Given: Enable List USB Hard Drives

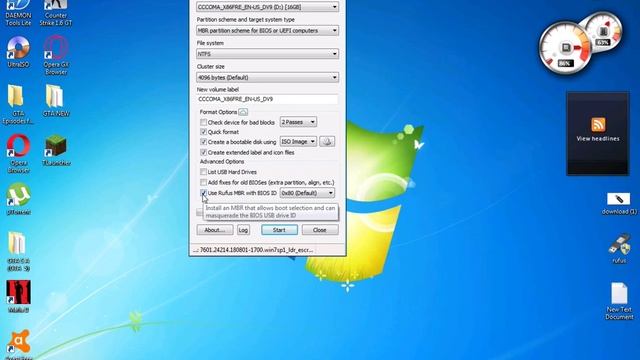Looking at the screenshot, I should 203,172.
